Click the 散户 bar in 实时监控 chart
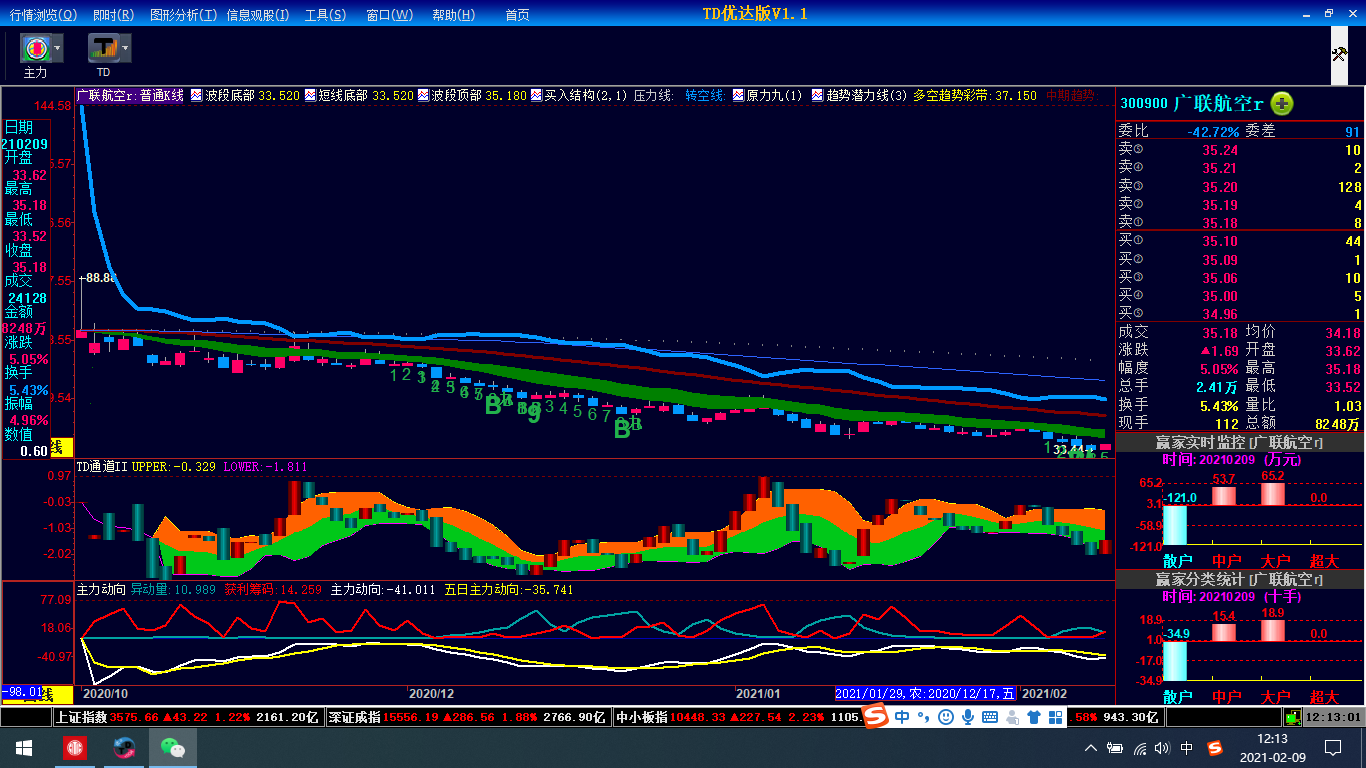This screenshot has width=1366, height=768. click(x=1174, y=524)
